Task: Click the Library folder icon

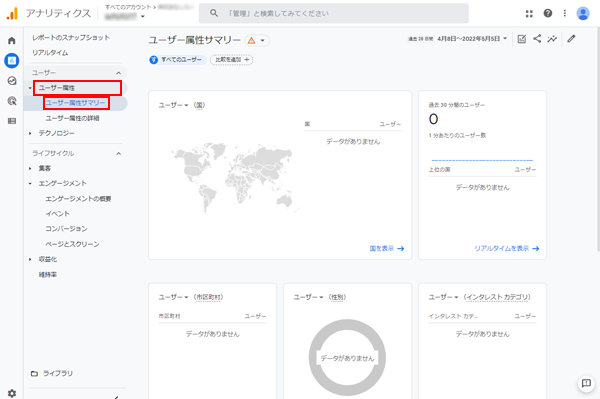Action: [34, 373]
